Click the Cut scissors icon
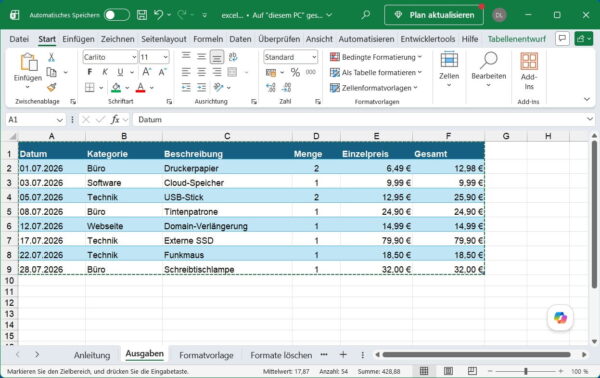 pyautogui.click(x=51, y=57)
